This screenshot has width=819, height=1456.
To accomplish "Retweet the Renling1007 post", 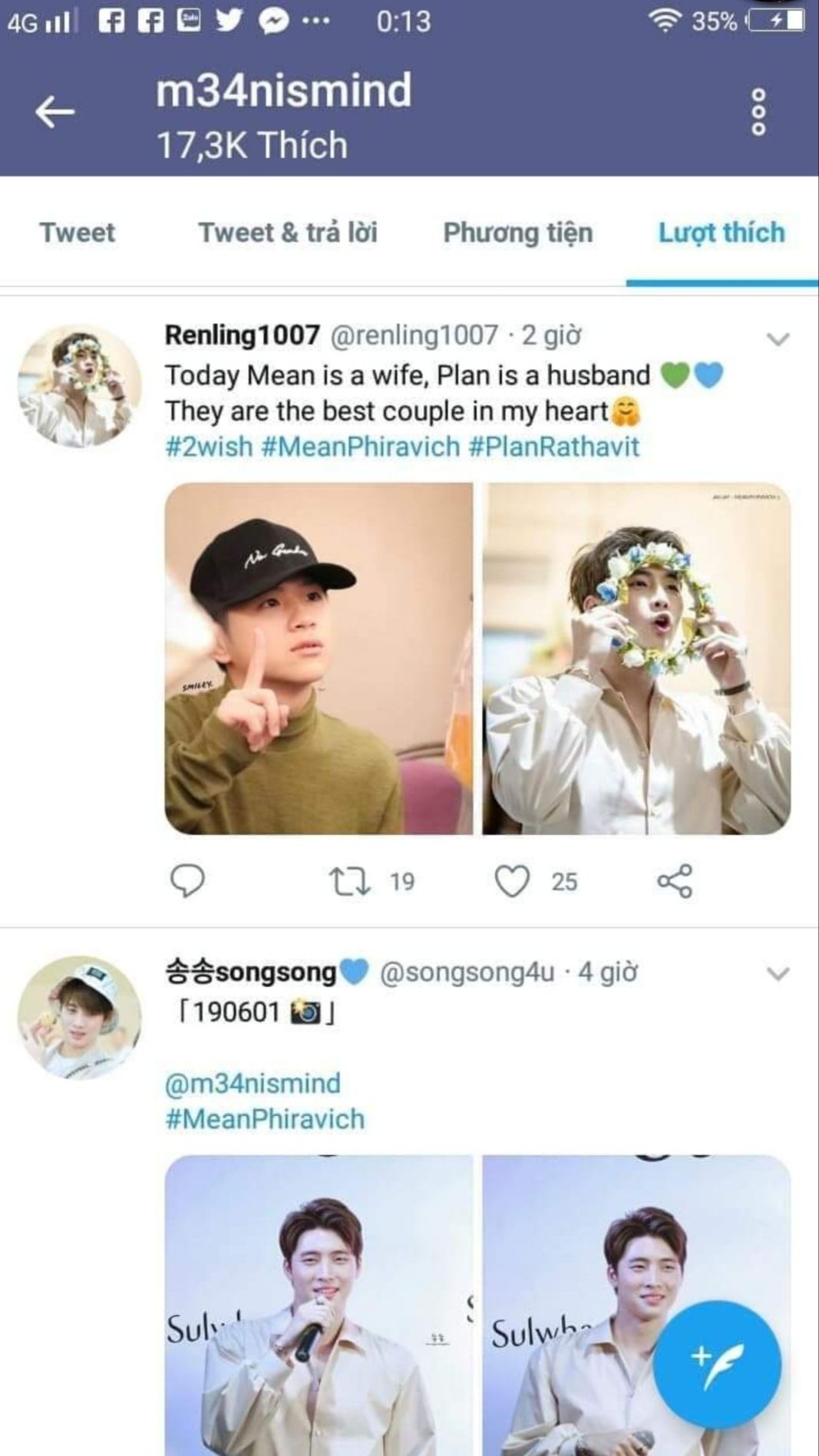I will click(x=350, y=880).
